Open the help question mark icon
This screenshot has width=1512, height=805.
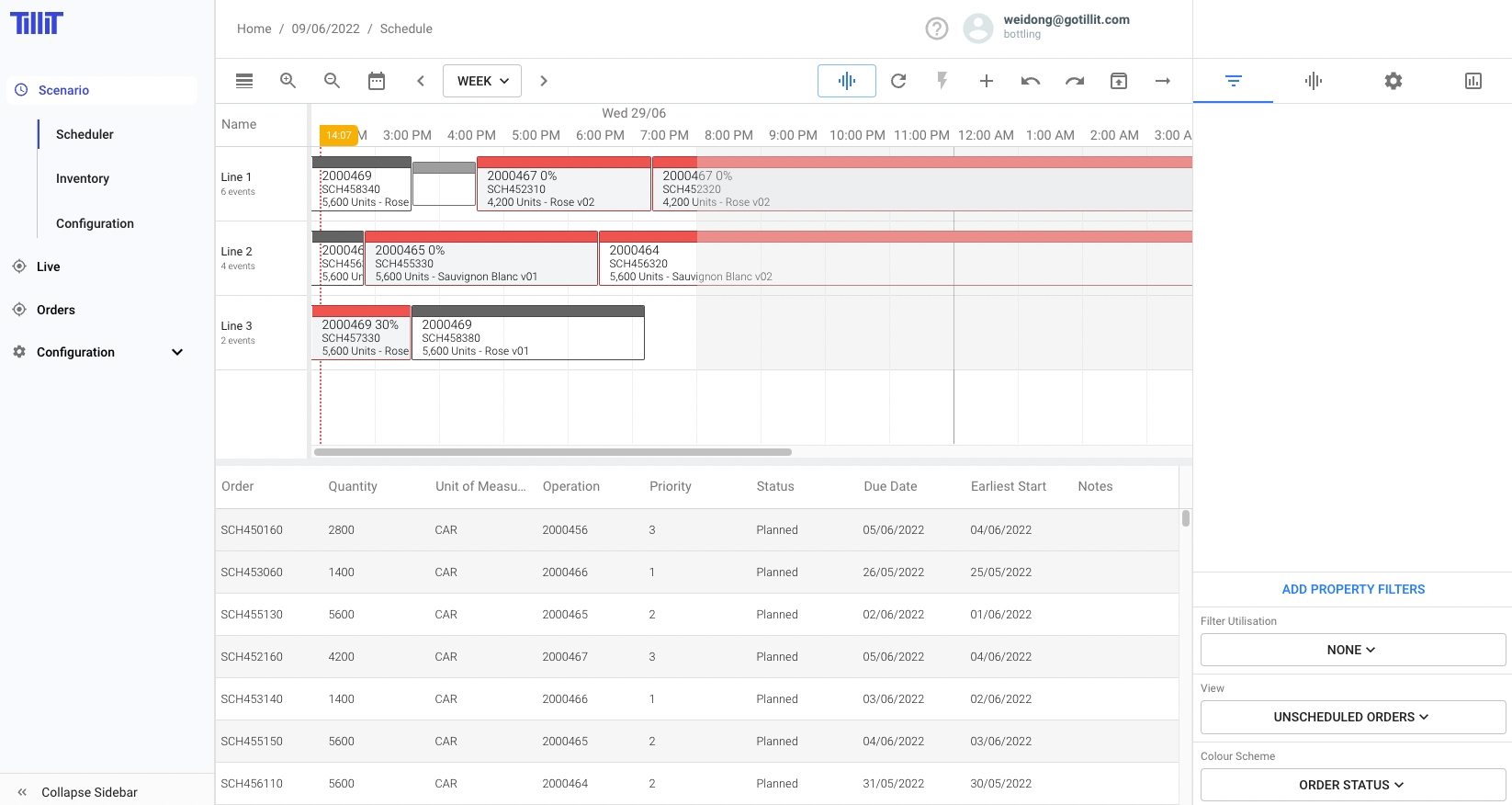click(x=936, y=28)
